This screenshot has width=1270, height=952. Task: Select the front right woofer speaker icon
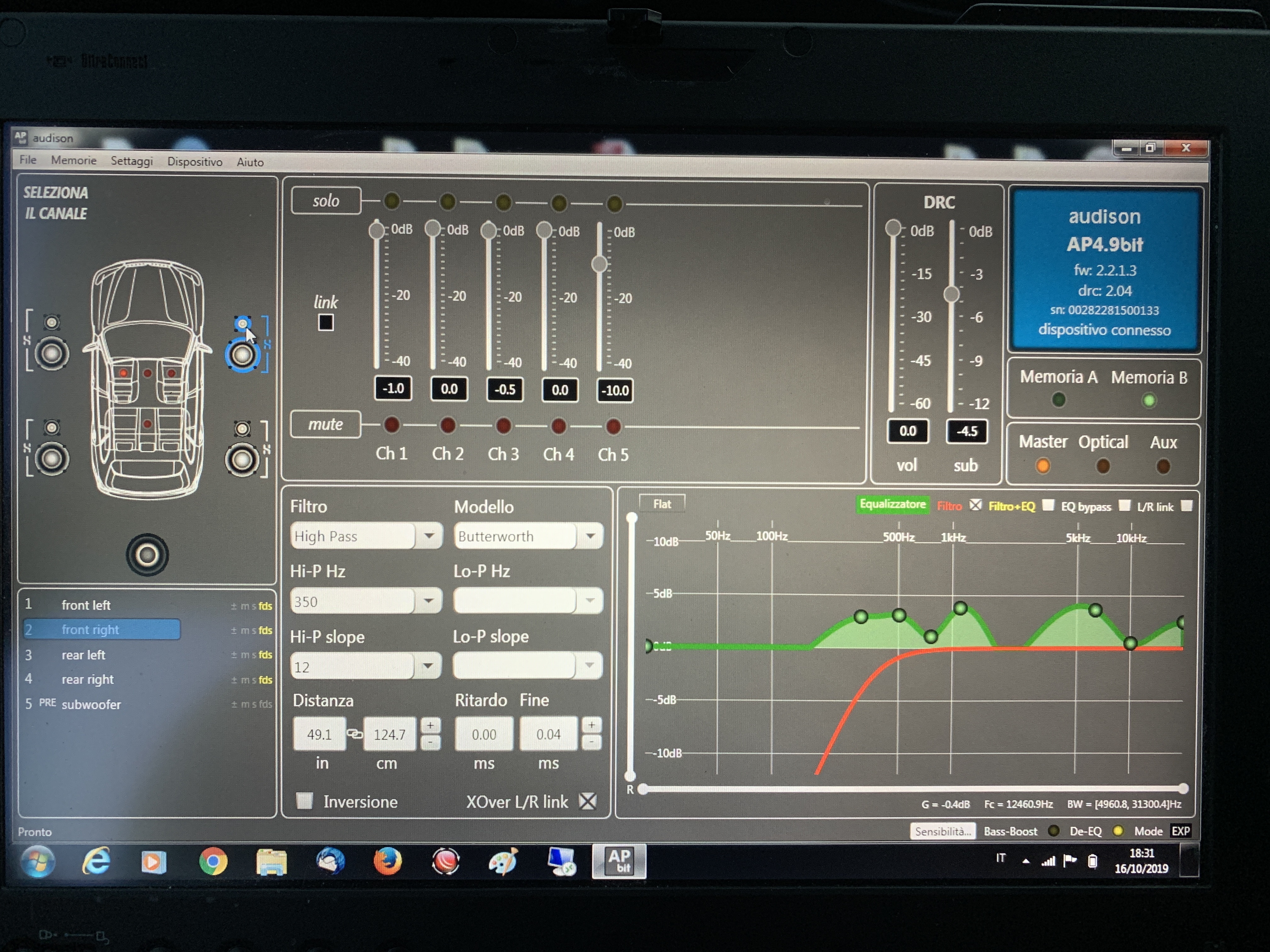click(242, 355)
